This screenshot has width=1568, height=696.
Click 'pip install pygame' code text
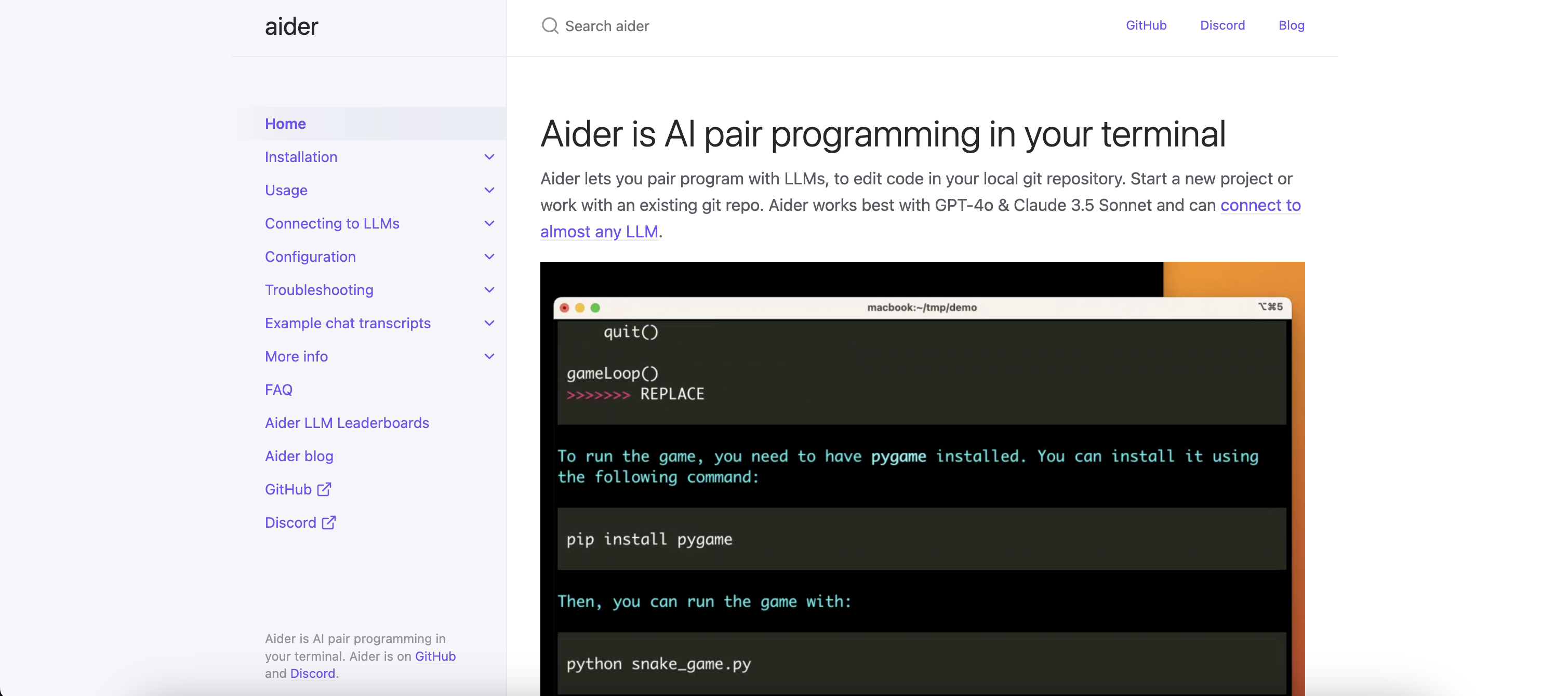[649, 540]
